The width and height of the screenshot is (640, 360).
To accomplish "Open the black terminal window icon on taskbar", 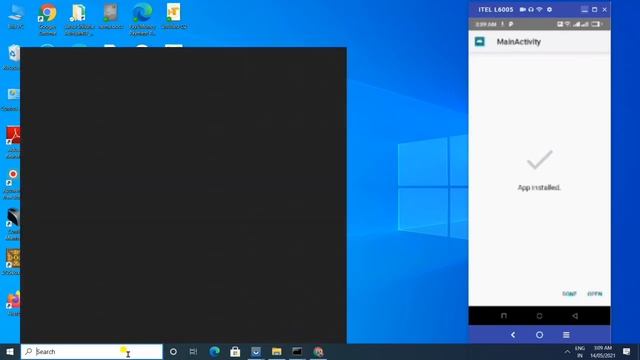I will click(297, 351).
